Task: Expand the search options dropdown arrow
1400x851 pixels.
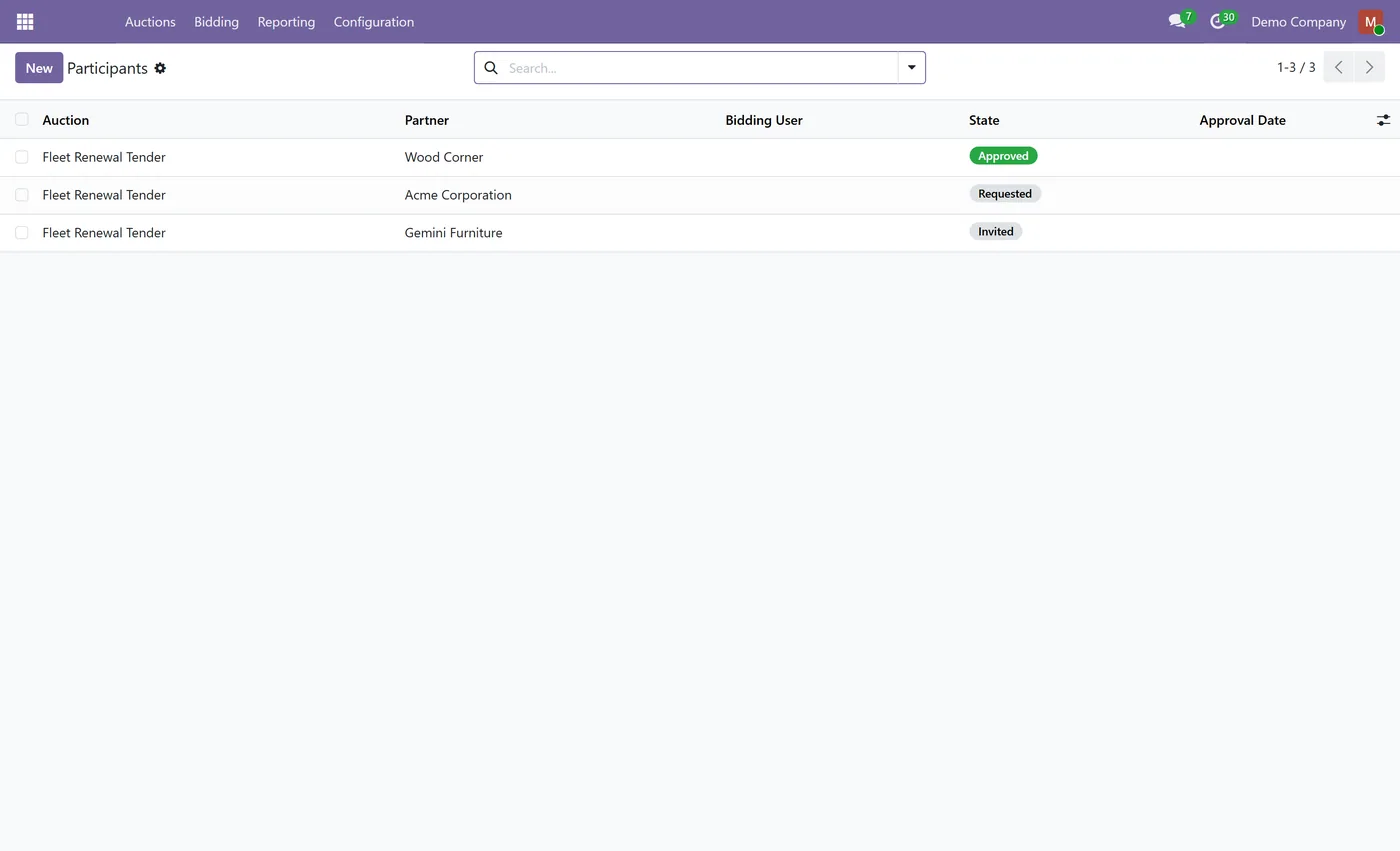Action: pos(912,67)
